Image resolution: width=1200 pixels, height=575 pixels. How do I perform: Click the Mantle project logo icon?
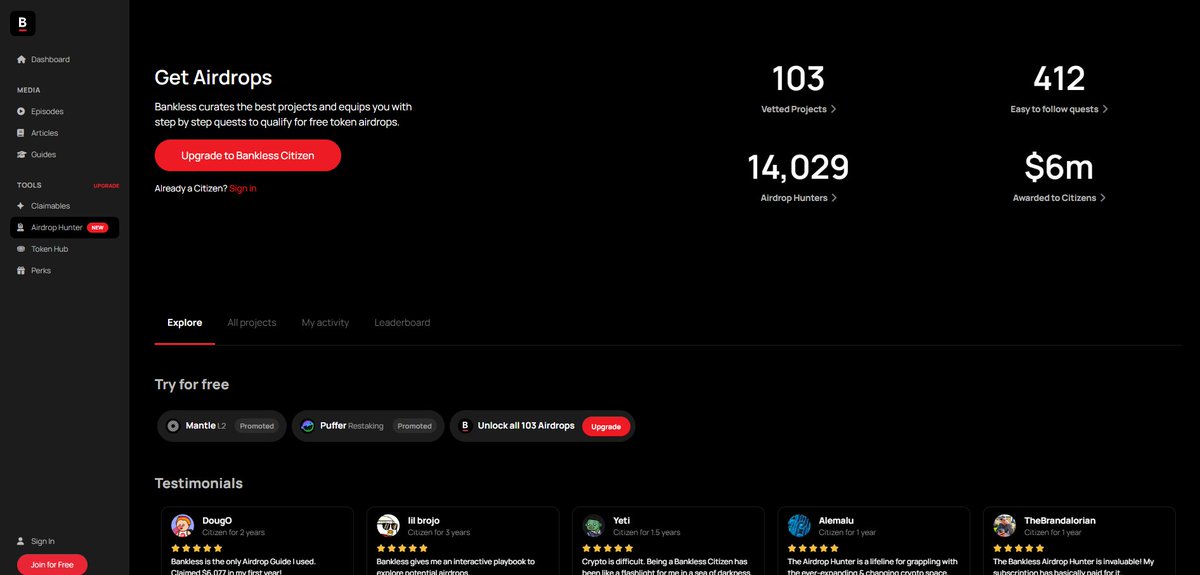point(173,426)
